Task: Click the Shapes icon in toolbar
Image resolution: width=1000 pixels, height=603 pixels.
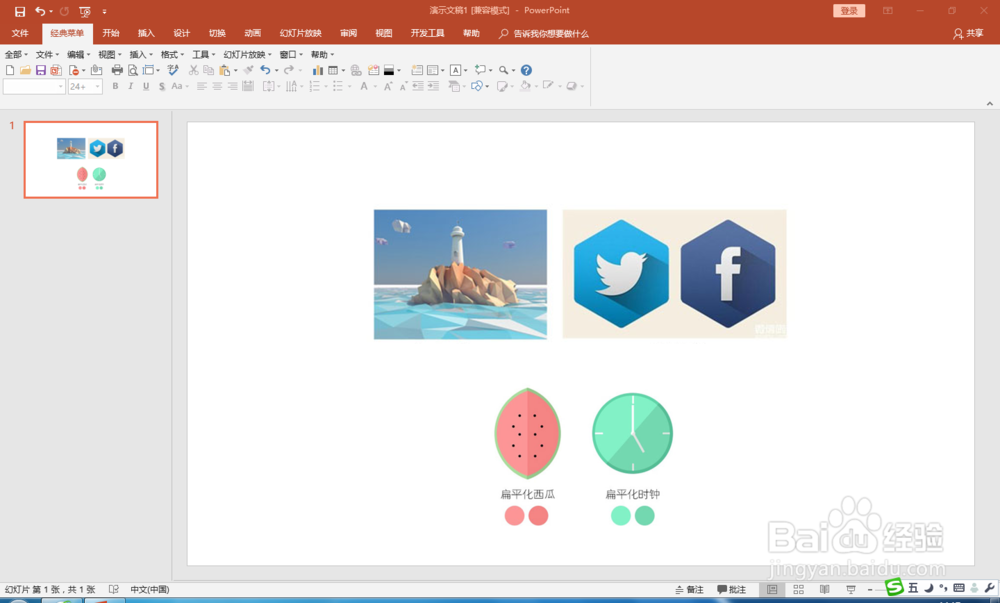Action: click(x=476, y=86)
